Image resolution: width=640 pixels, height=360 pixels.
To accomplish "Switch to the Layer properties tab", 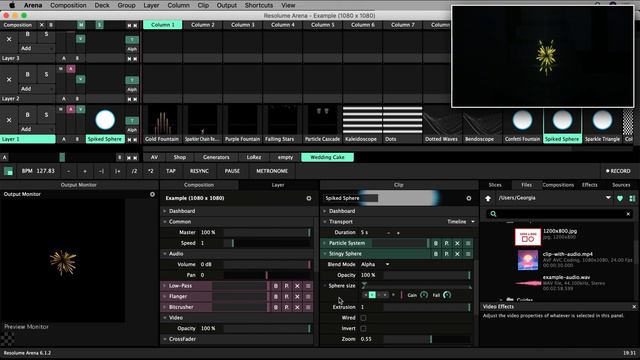I will [x=278, y=185].
